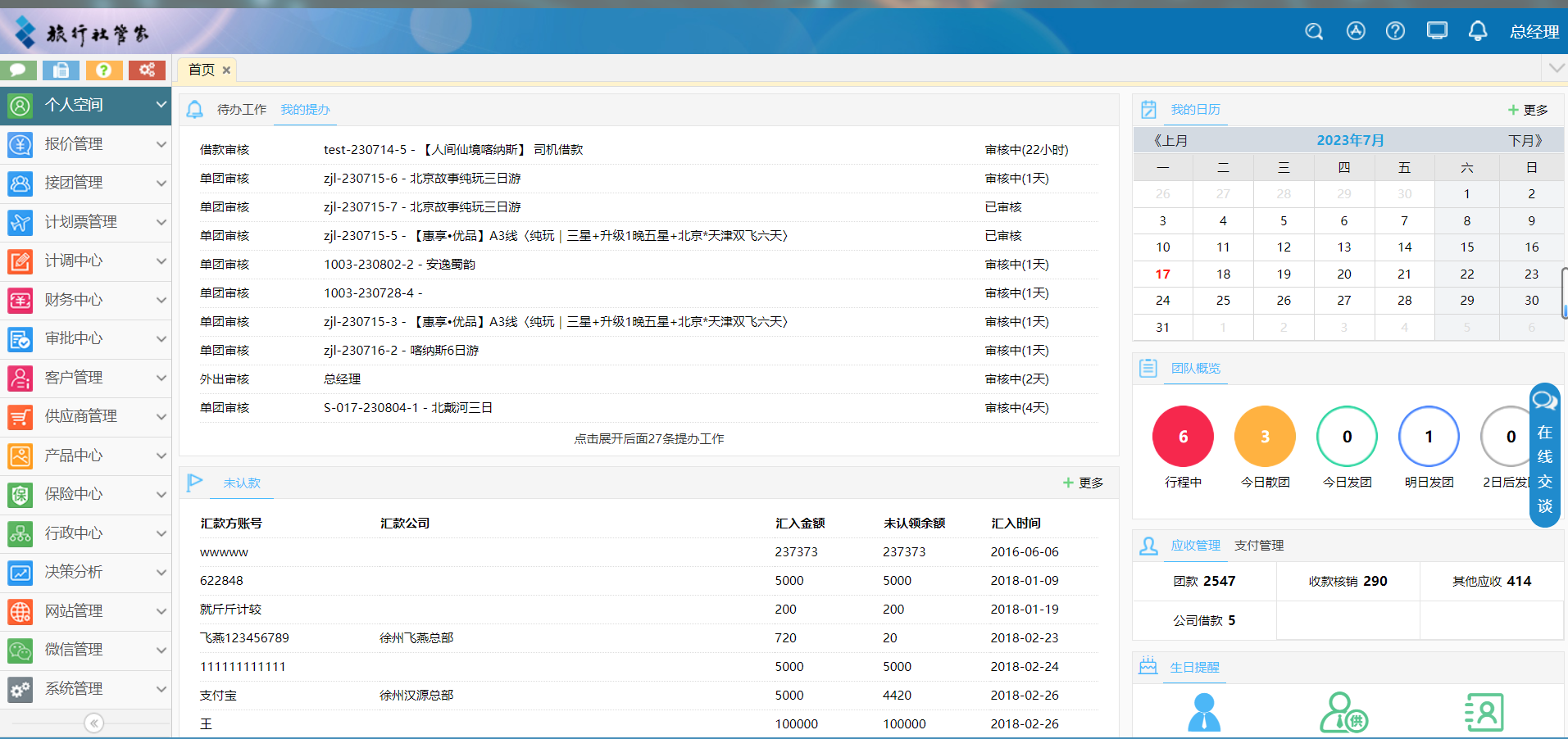Viewport: 1568px width, 739px height.
Task: Click the orange question-mark toolbar button
Action: 104,70
